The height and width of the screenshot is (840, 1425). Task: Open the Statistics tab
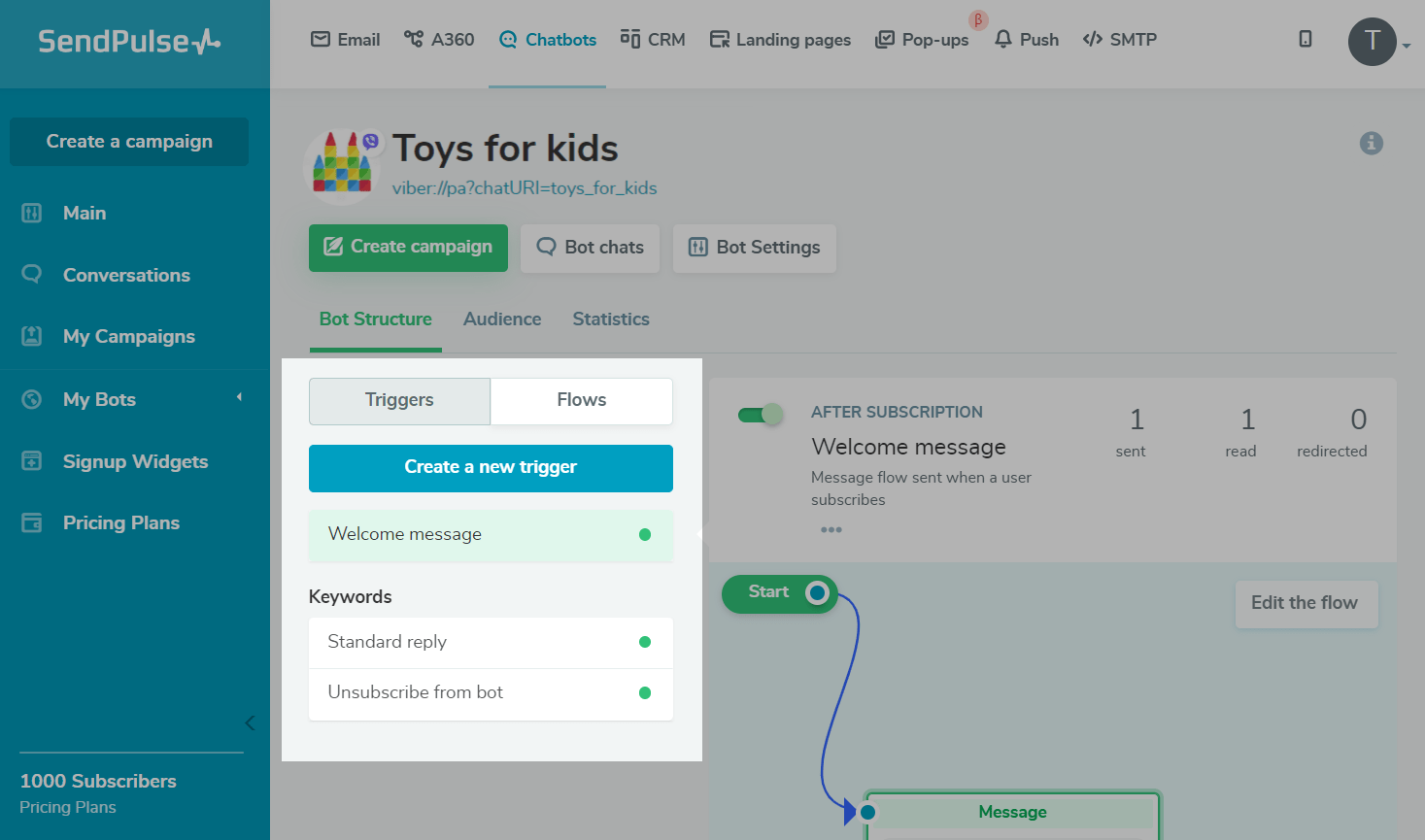pos(611,319)
